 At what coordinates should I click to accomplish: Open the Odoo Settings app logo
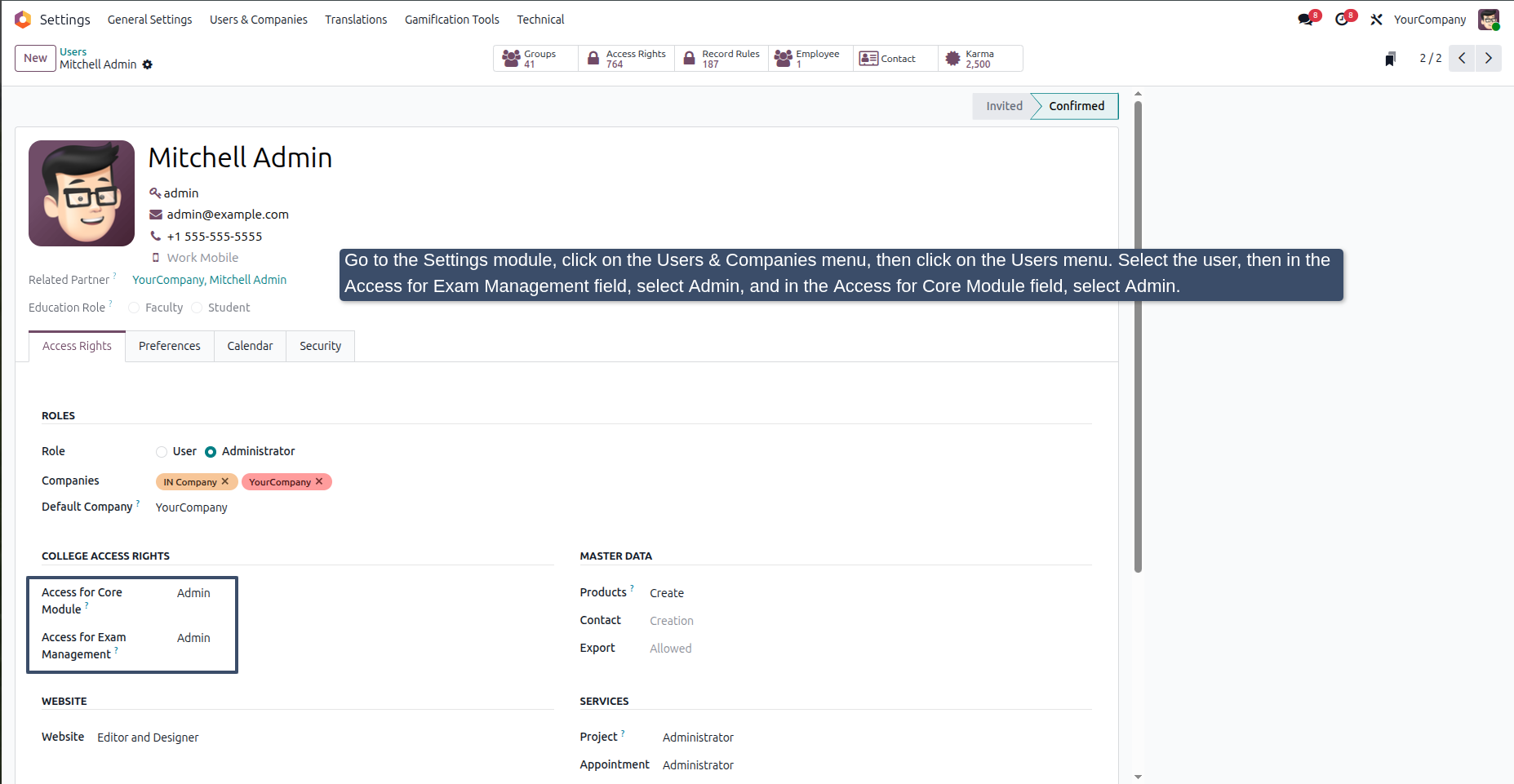(23, 20)
